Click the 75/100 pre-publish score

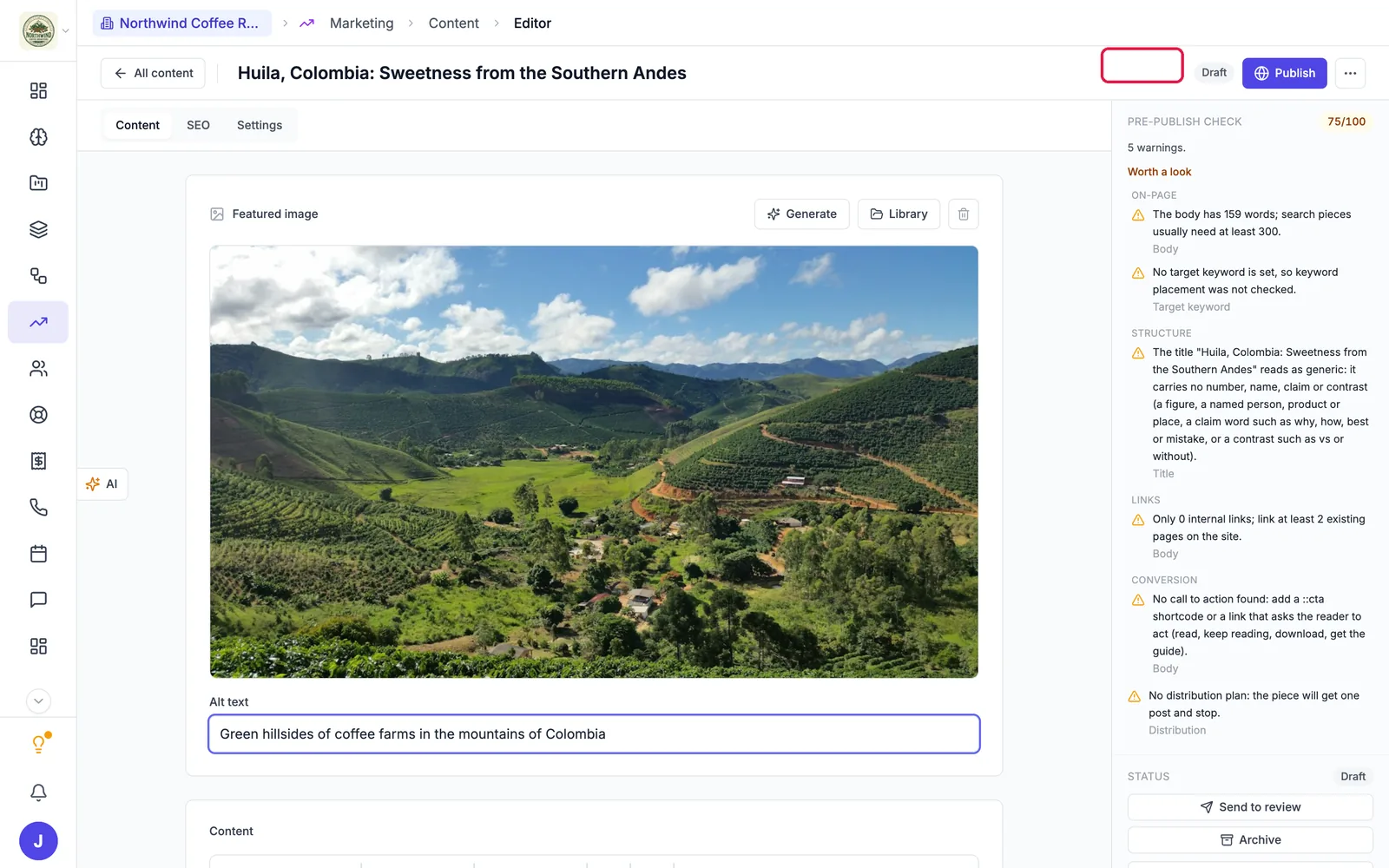coord(1346,122)
